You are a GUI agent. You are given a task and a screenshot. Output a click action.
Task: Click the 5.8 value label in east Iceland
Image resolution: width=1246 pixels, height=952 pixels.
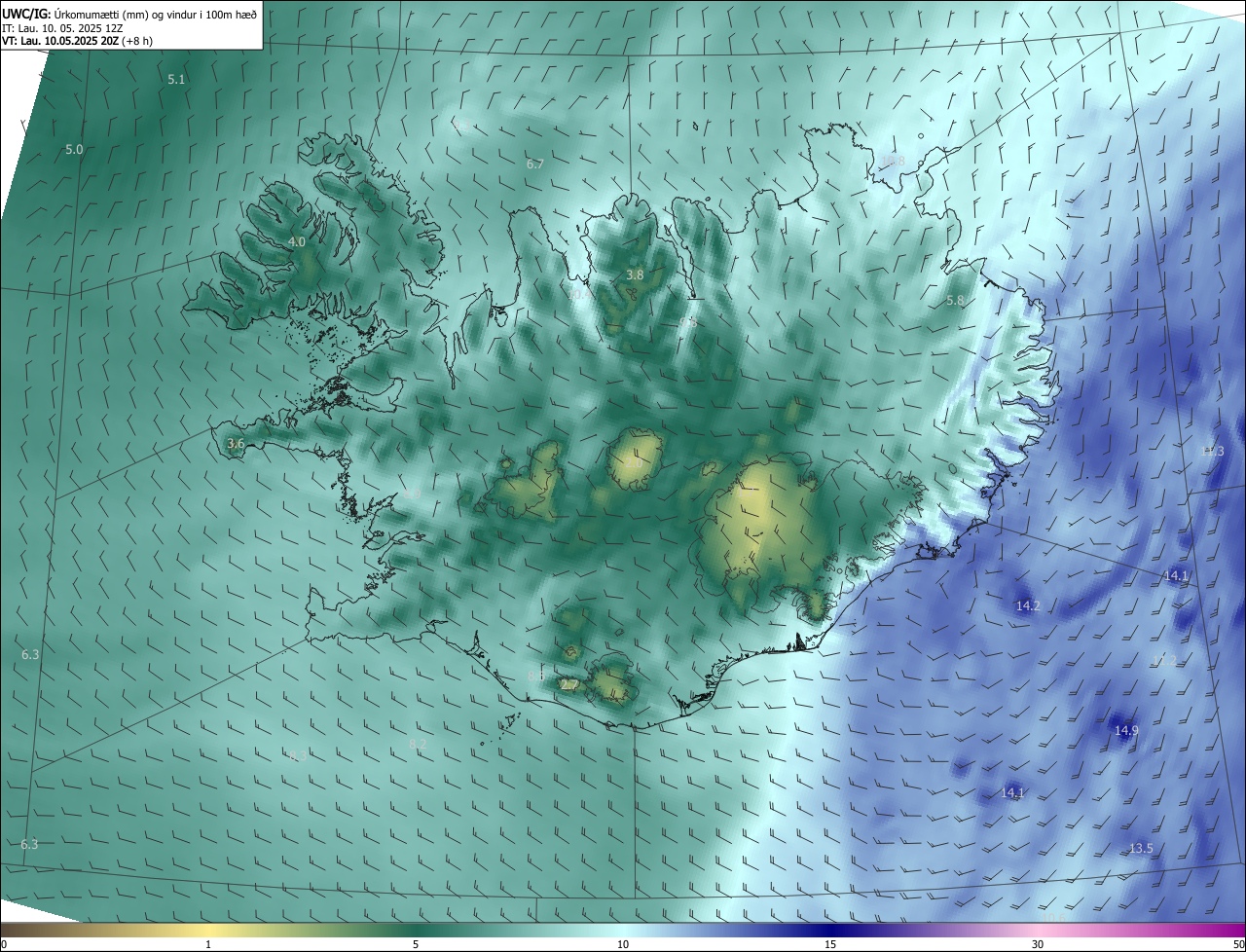click(x=955, y=301)
